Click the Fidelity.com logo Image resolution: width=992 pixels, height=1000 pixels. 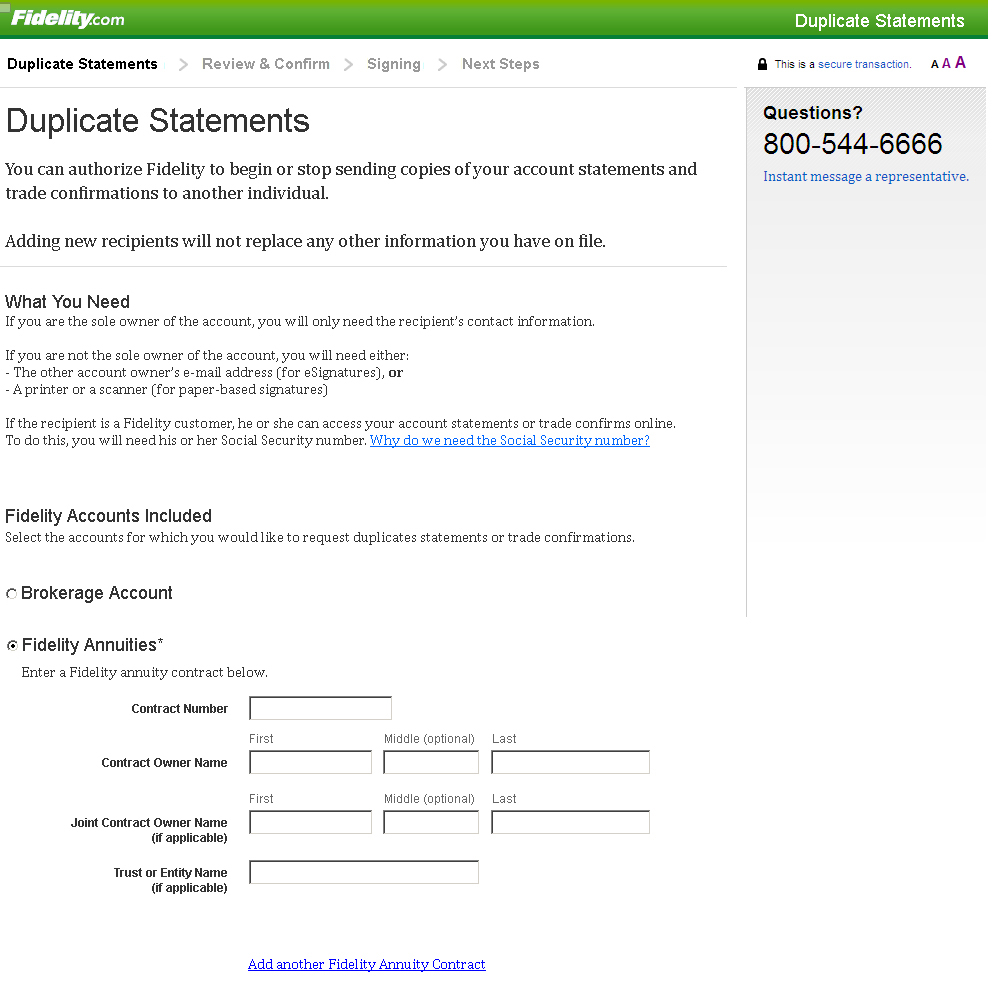[x=68, y=18]
